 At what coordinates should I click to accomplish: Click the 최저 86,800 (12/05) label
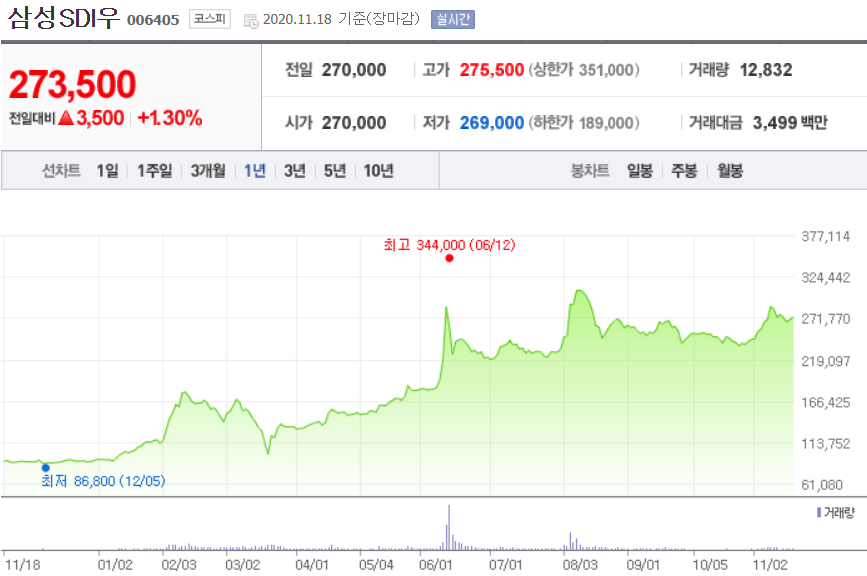coord(103,481)
